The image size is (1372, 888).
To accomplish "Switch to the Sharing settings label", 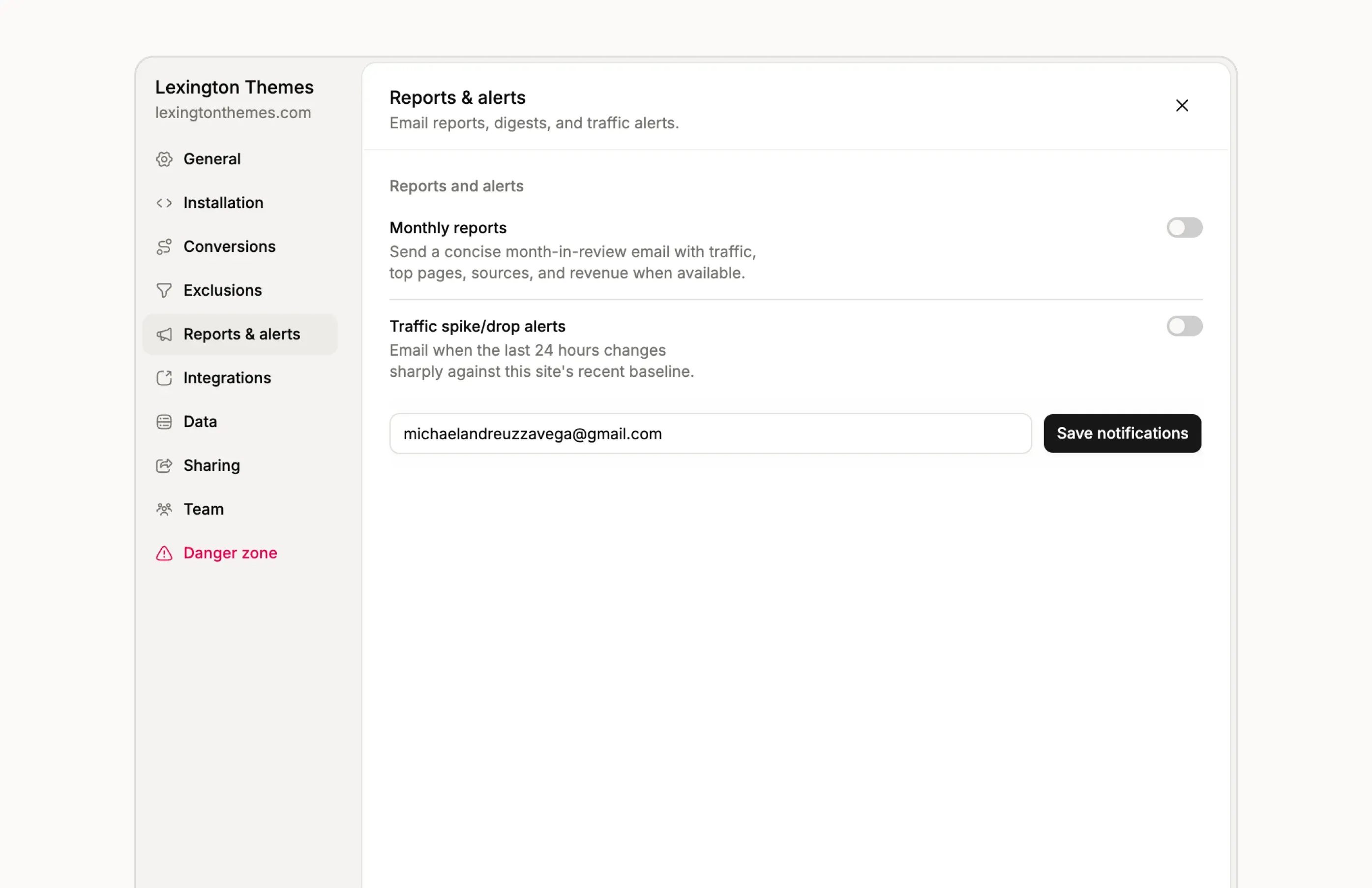I will (211, 466).
